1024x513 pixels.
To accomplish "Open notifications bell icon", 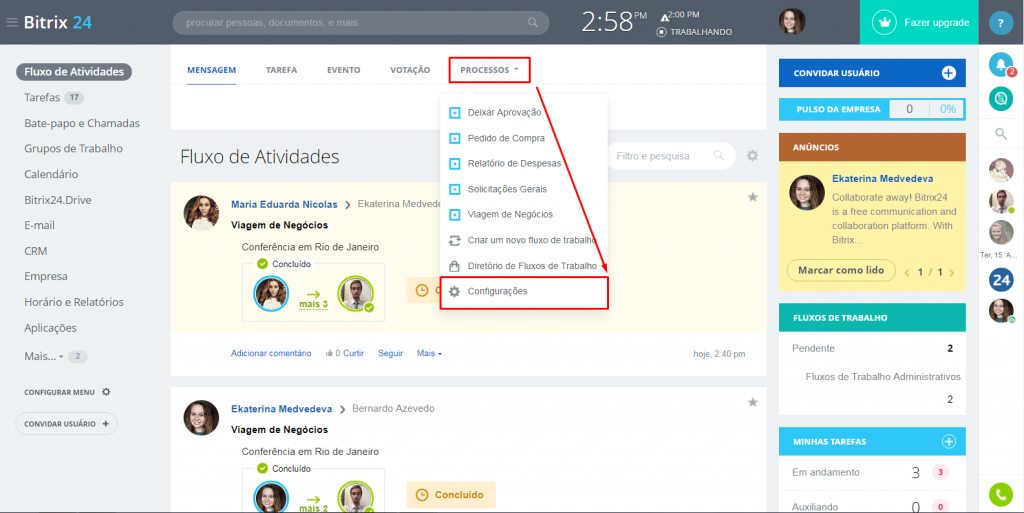I will tap(1000, 64).
